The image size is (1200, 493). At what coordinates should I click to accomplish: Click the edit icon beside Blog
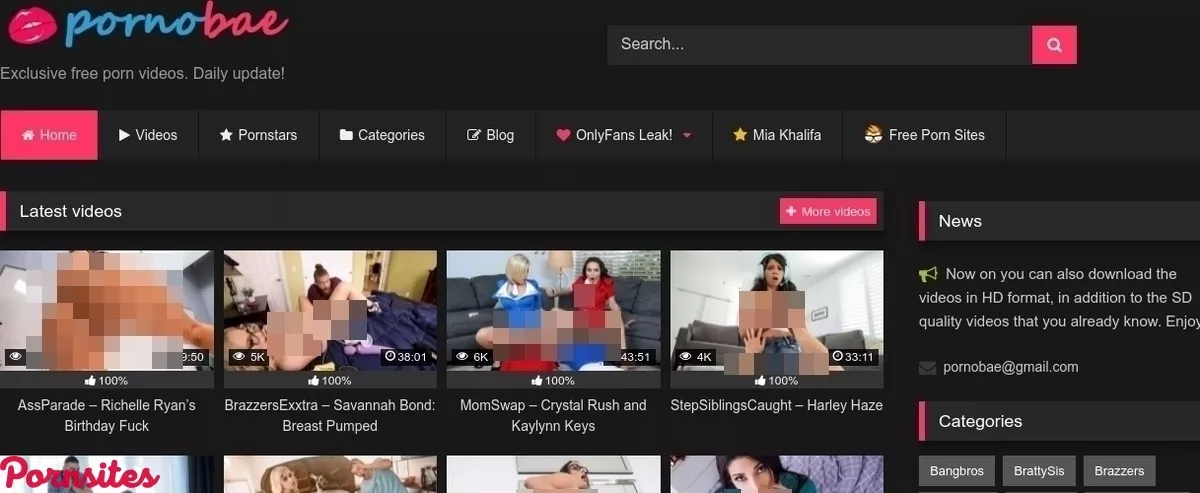[474, 135]
